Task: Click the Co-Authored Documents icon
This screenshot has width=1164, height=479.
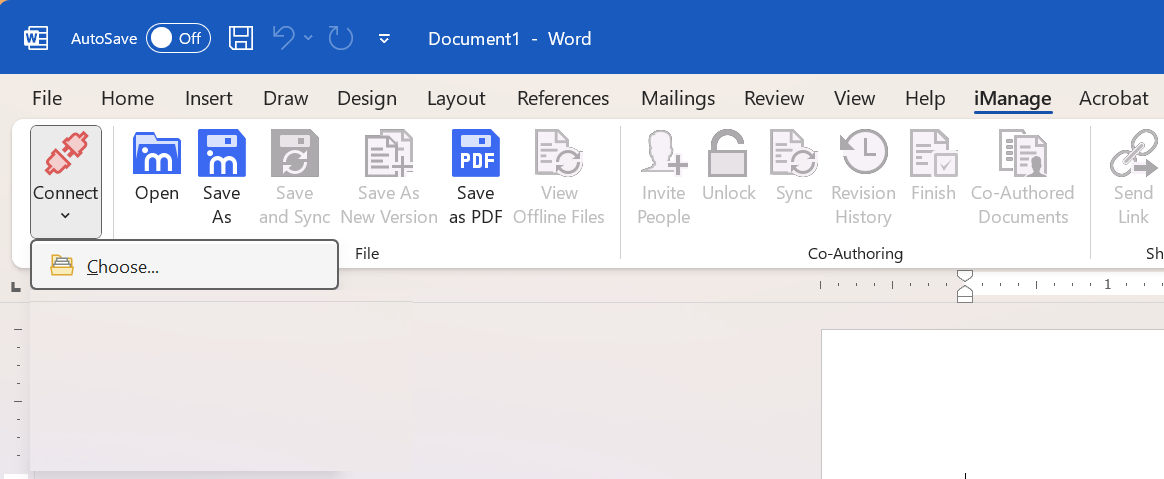Action: [x=1022, y=154]
